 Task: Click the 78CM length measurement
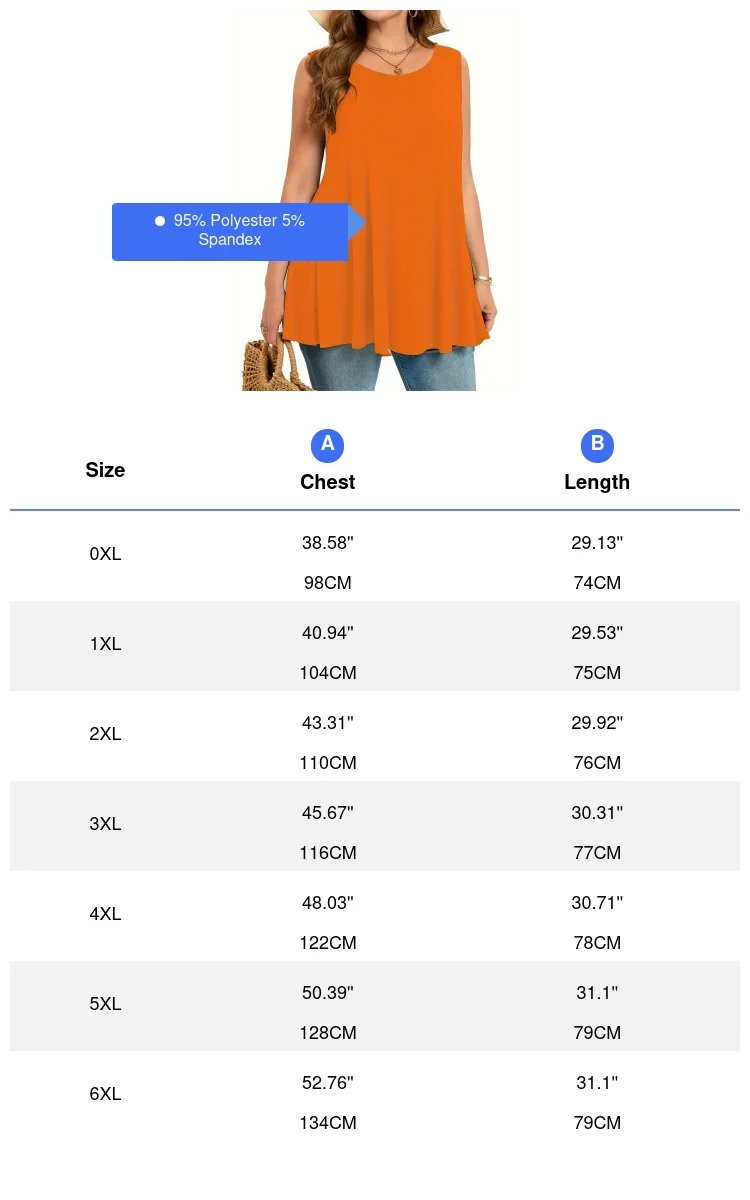(597, 943)
